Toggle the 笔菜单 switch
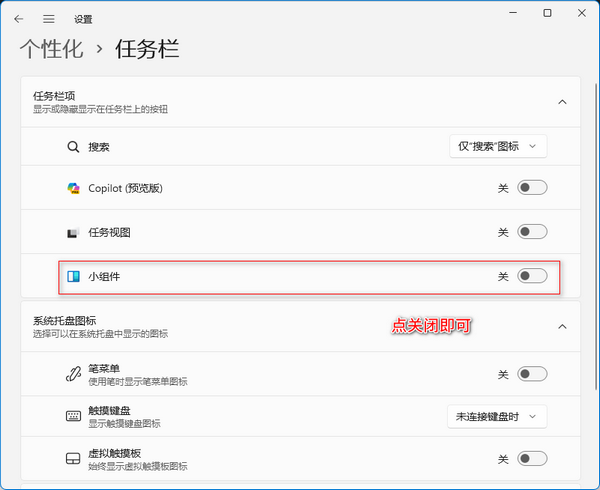600x490 pixels. 532,374
